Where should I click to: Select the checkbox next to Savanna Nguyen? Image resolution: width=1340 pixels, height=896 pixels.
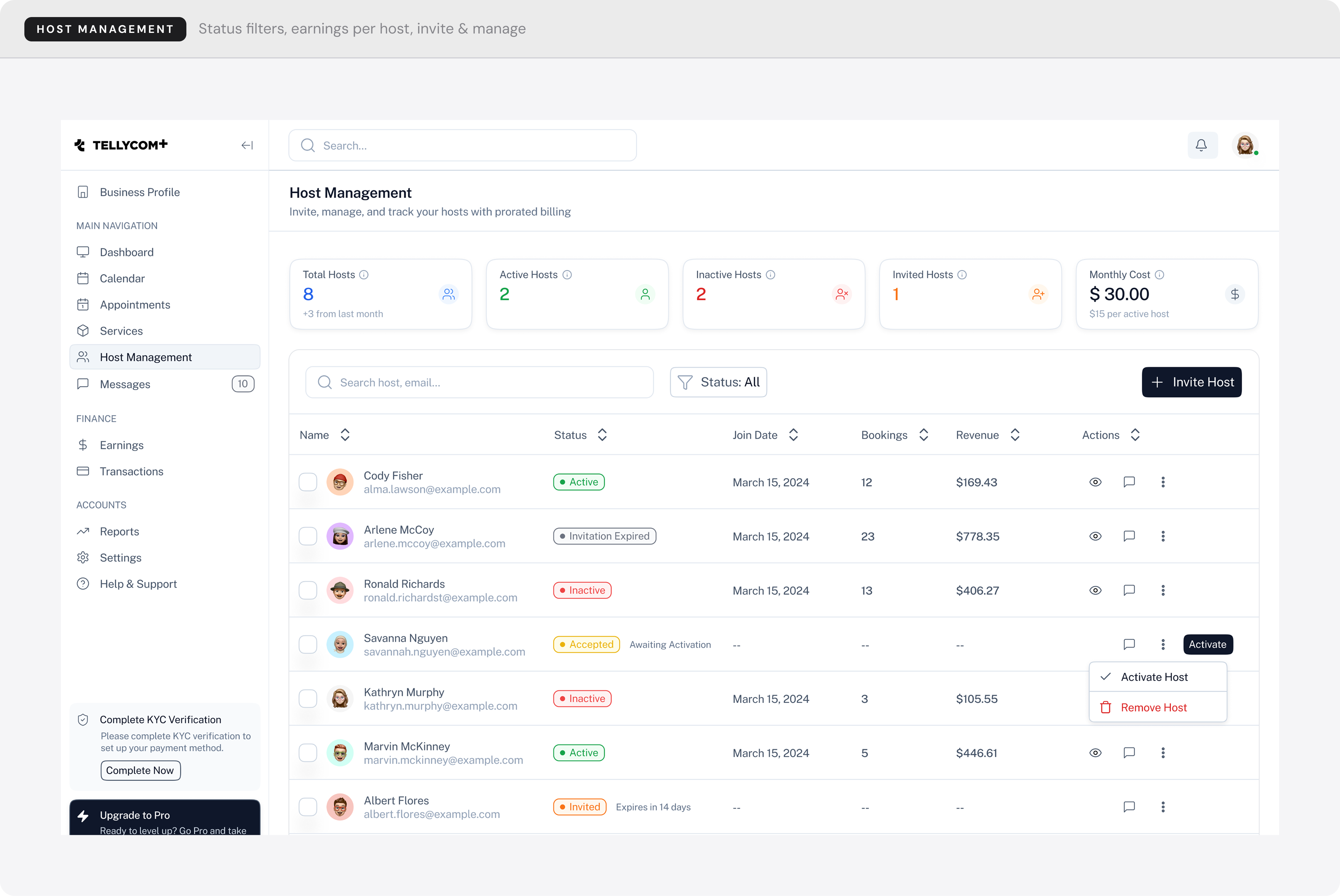click(308, 644)
